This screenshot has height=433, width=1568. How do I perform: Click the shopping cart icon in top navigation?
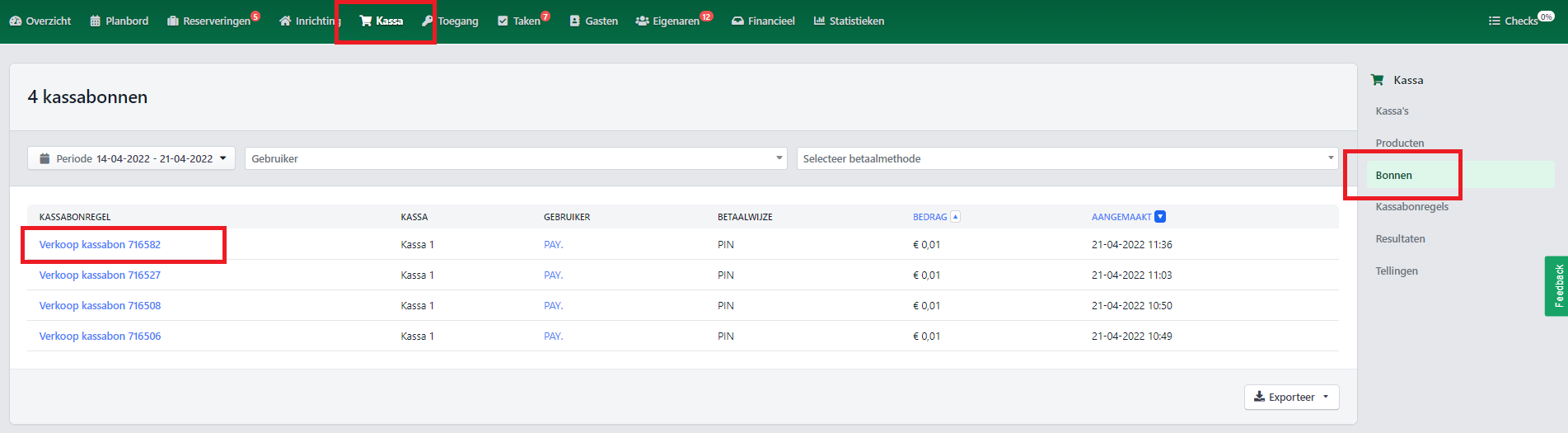[366, 21]
